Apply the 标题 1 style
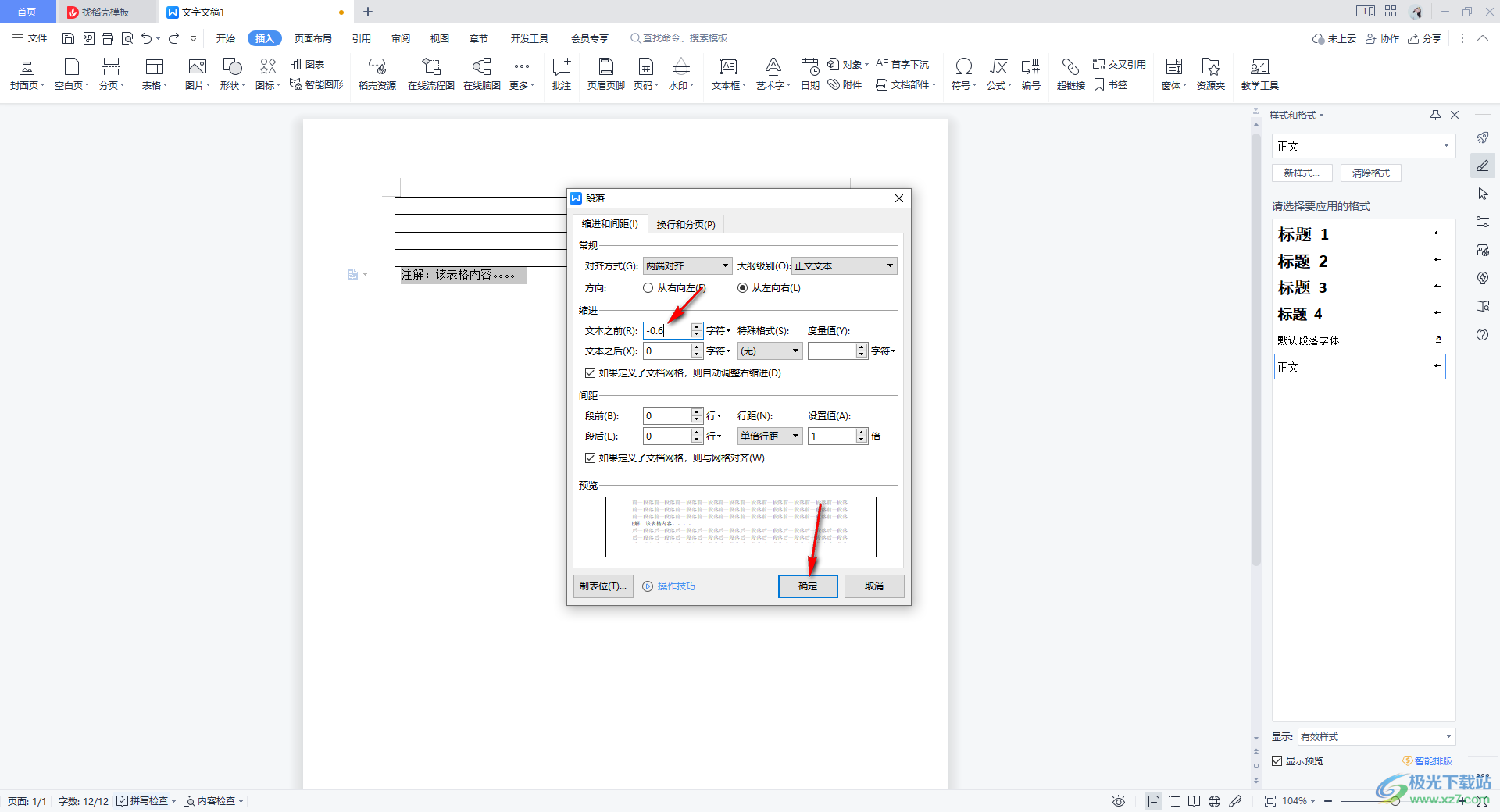 (1359, 234)
